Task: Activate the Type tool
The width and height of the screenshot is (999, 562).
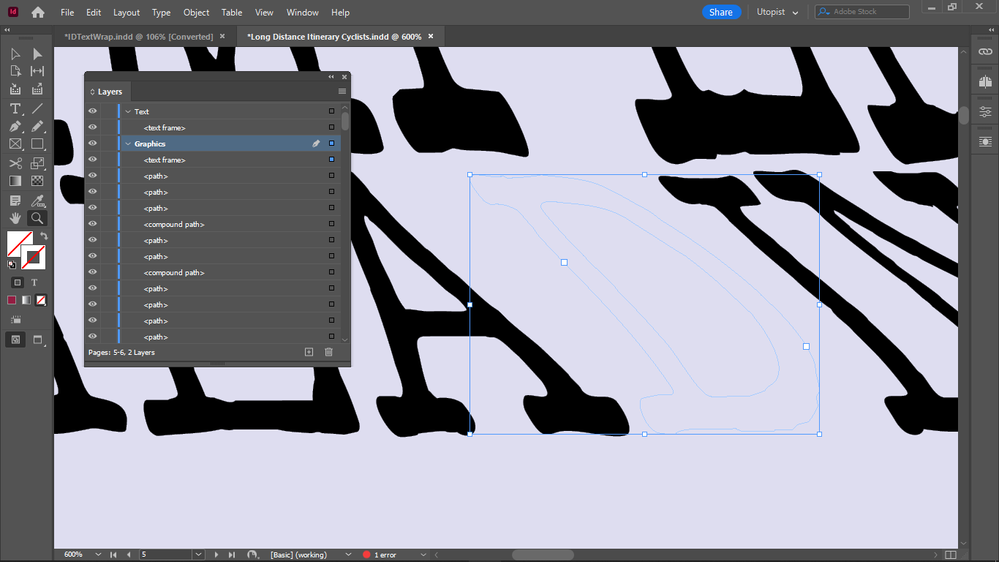Action: click(x=15, y=109)
